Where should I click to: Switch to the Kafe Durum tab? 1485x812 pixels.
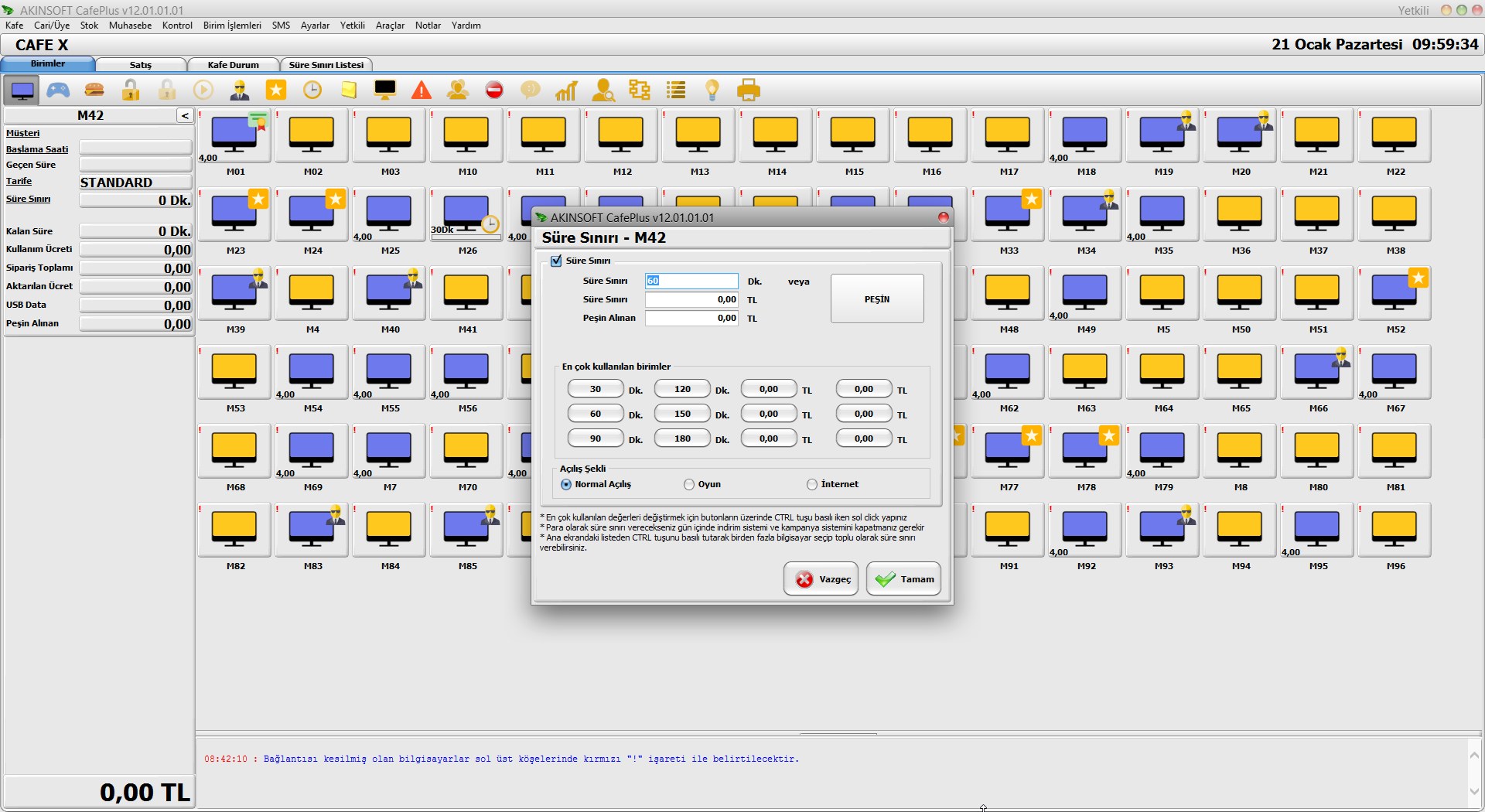click(234, 65)
